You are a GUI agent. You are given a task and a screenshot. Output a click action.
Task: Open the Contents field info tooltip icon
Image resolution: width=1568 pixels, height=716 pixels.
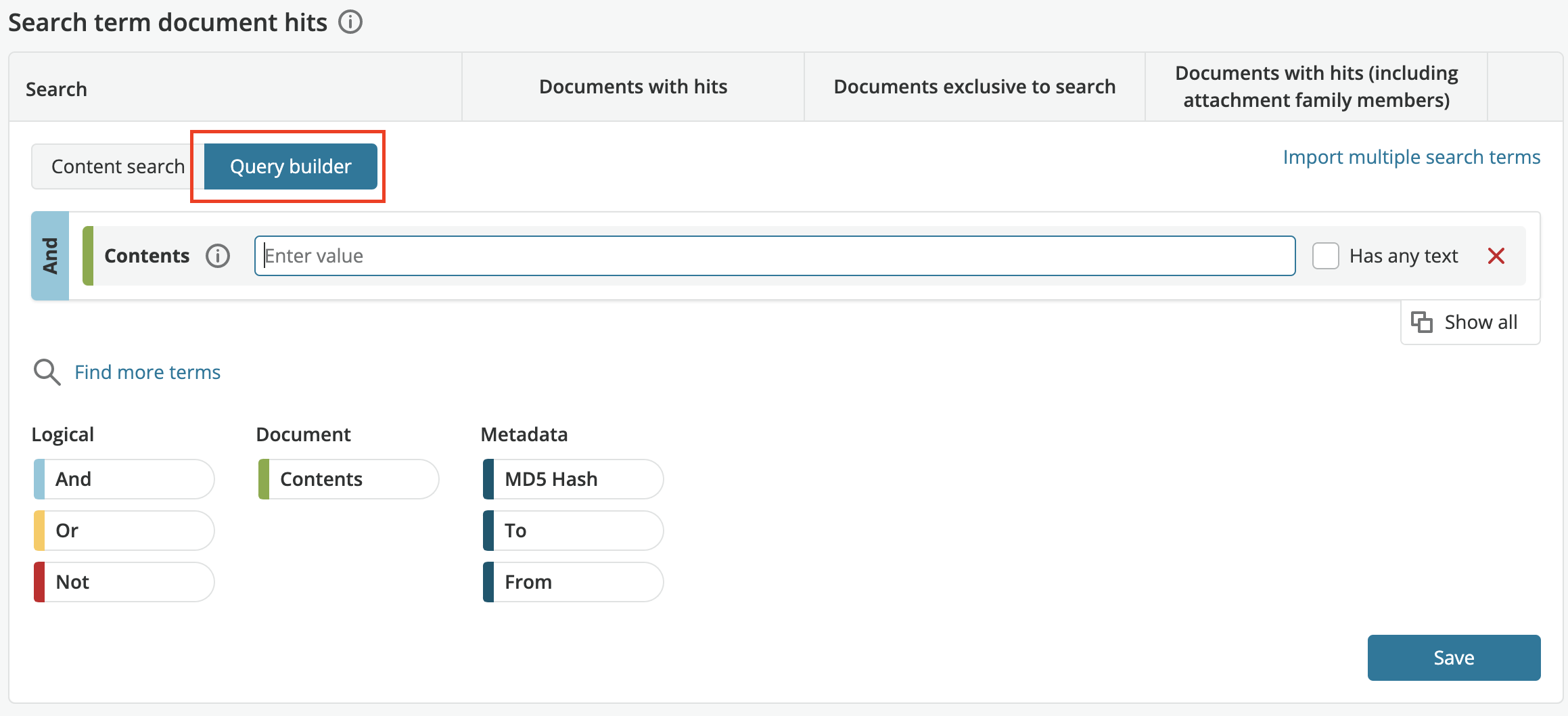point(216,256)
